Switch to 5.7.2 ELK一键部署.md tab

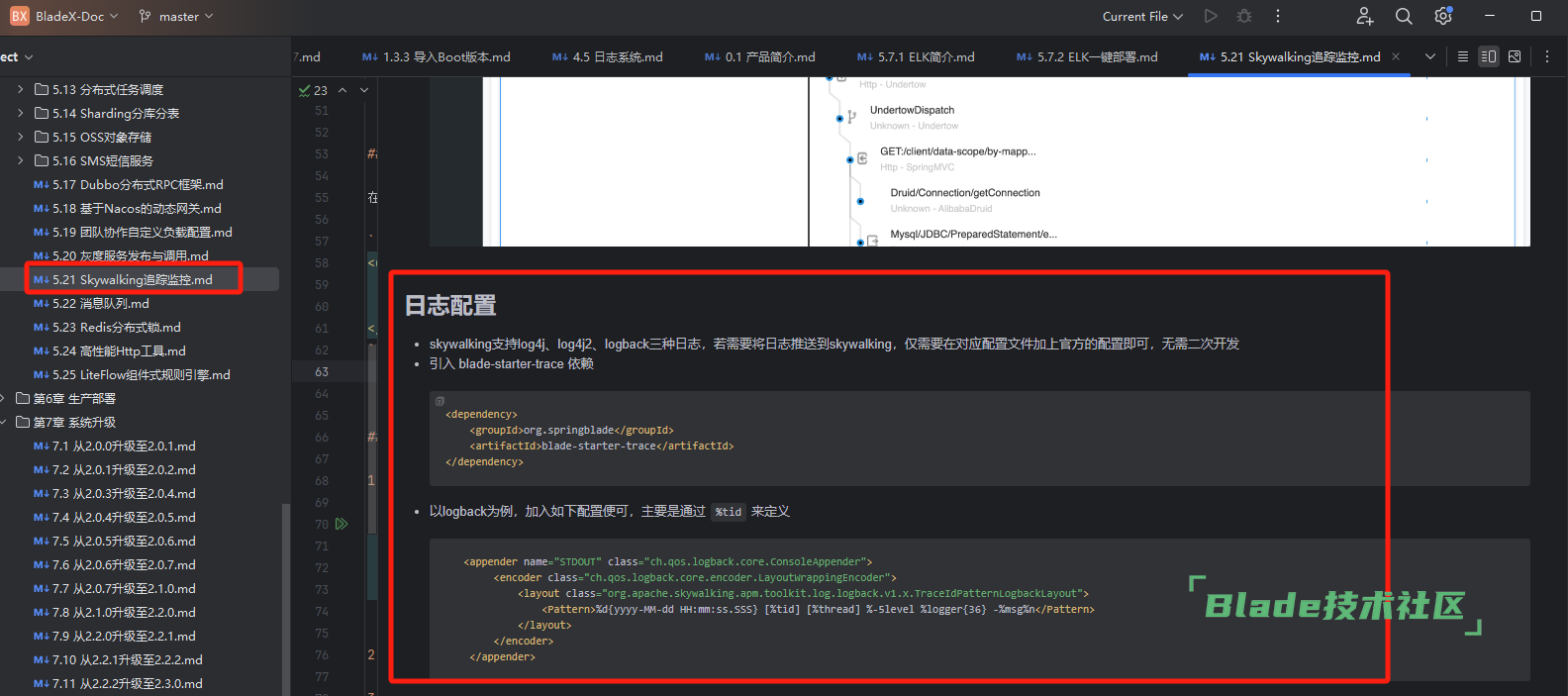coord(1087,56)
